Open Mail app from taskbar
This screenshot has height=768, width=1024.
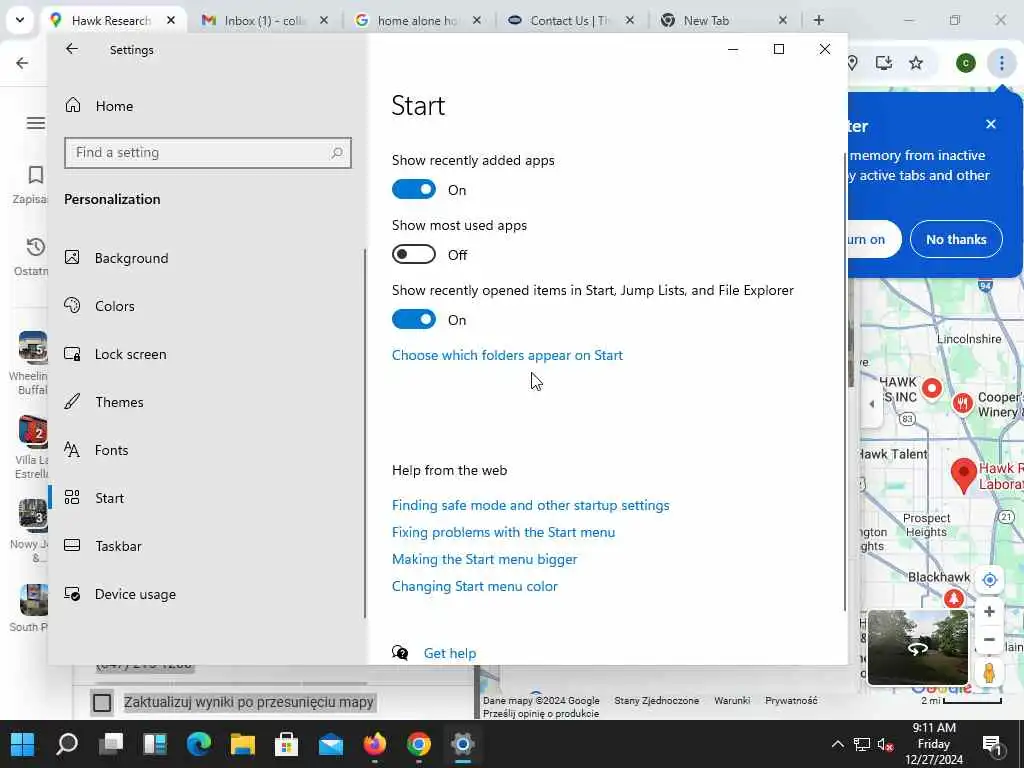[x=330, y=744]
